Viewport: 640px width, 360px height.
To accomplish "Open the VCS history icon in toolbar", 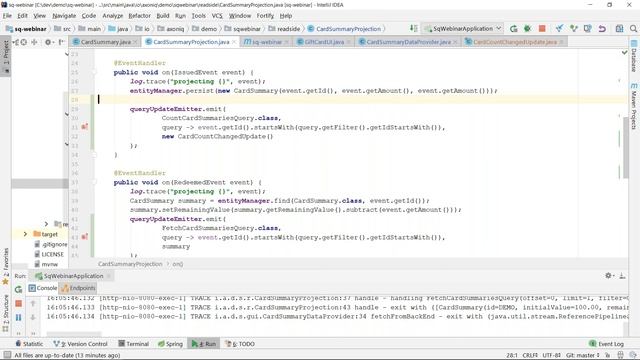I will point(588,29).
